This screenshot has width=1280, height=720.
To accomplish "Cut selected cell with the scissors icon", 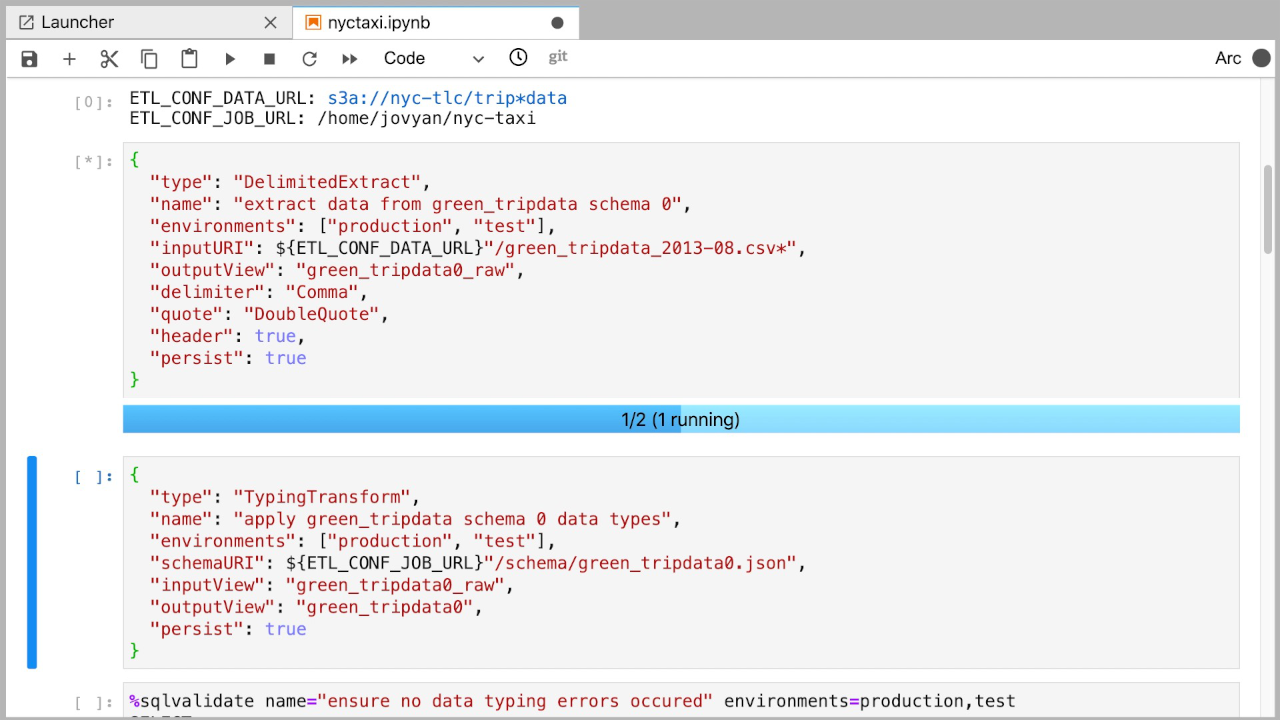I will (109, 59).
